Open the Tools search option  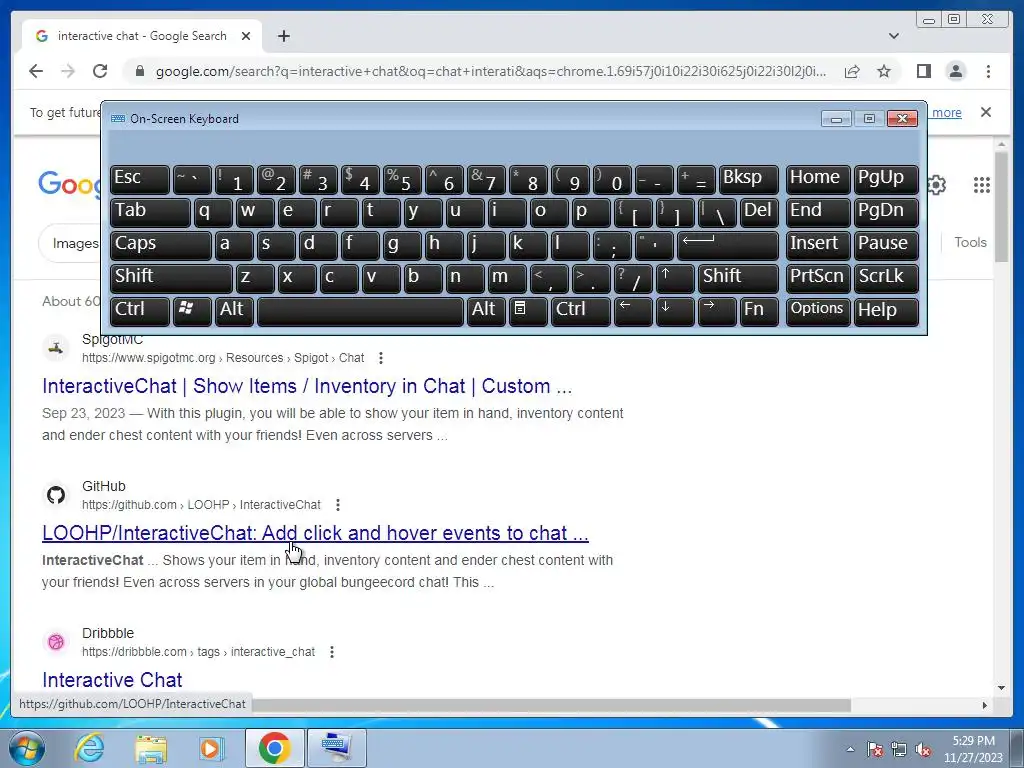click(x=970, y=242)
